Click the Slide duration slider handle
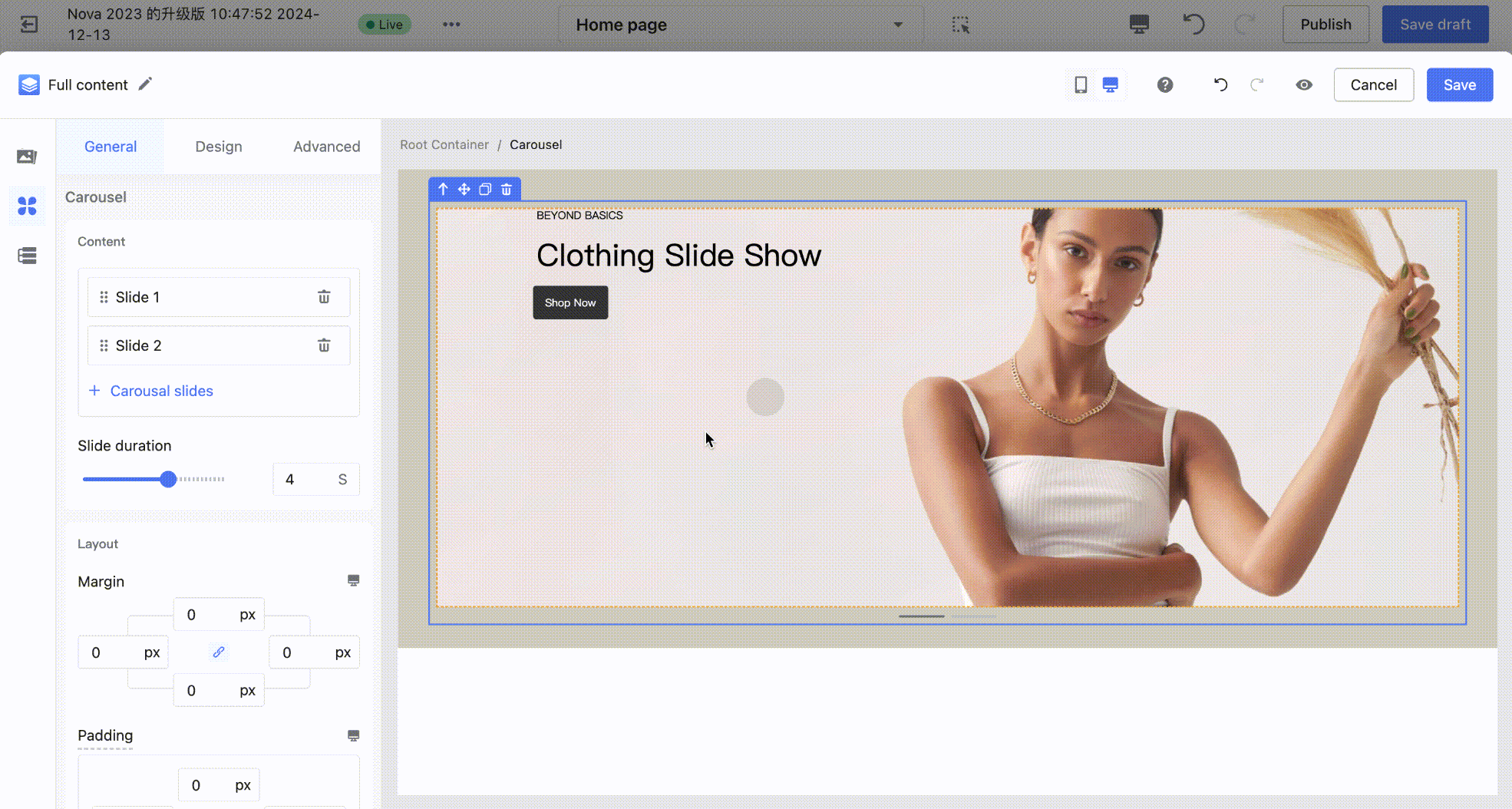The width and height of the screenshot is (1512, 809). click(x=168, y=480)
